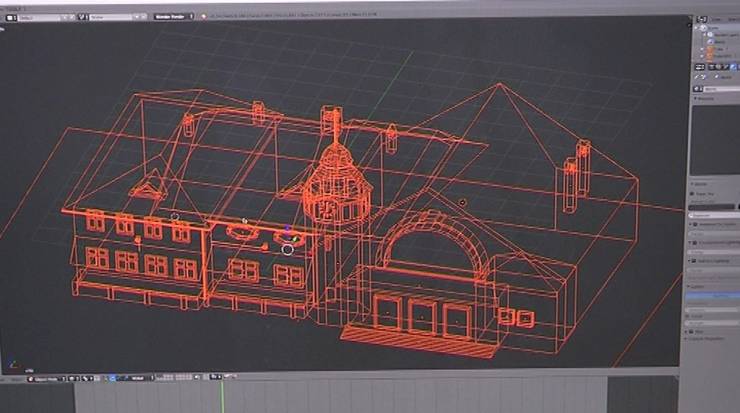The image size is (740, 413).
Task: Click the highlighted blue Raytrace gather button
Action: pos(713,296)
